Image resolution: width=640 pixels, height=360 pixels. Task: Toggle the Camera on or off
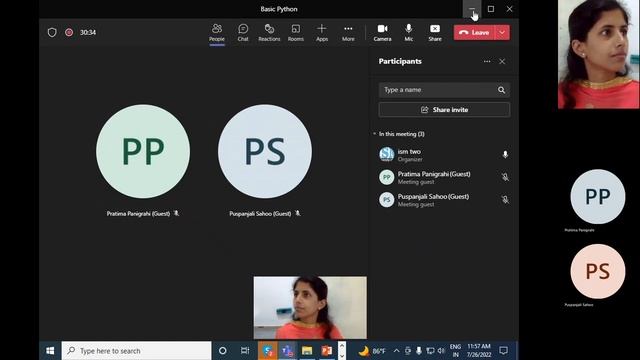pyautogui.click(x=382, y=33)
